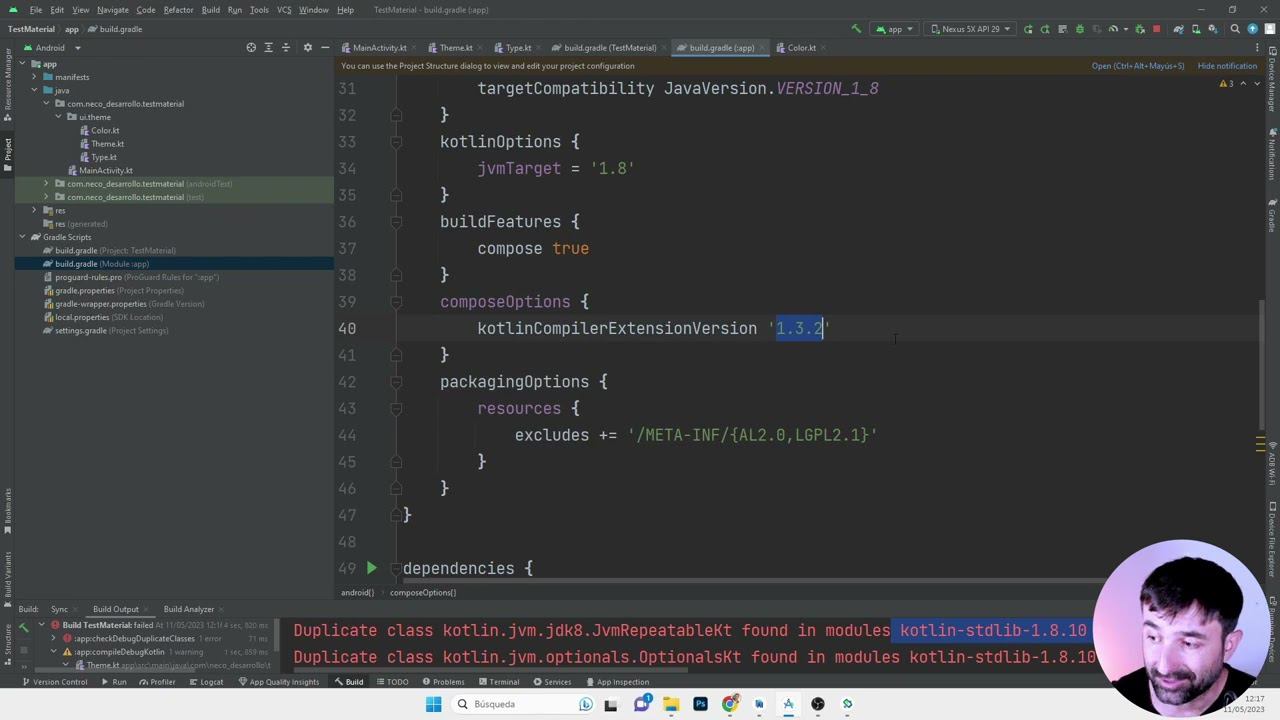Open the Navigate menu

point(112,10)
